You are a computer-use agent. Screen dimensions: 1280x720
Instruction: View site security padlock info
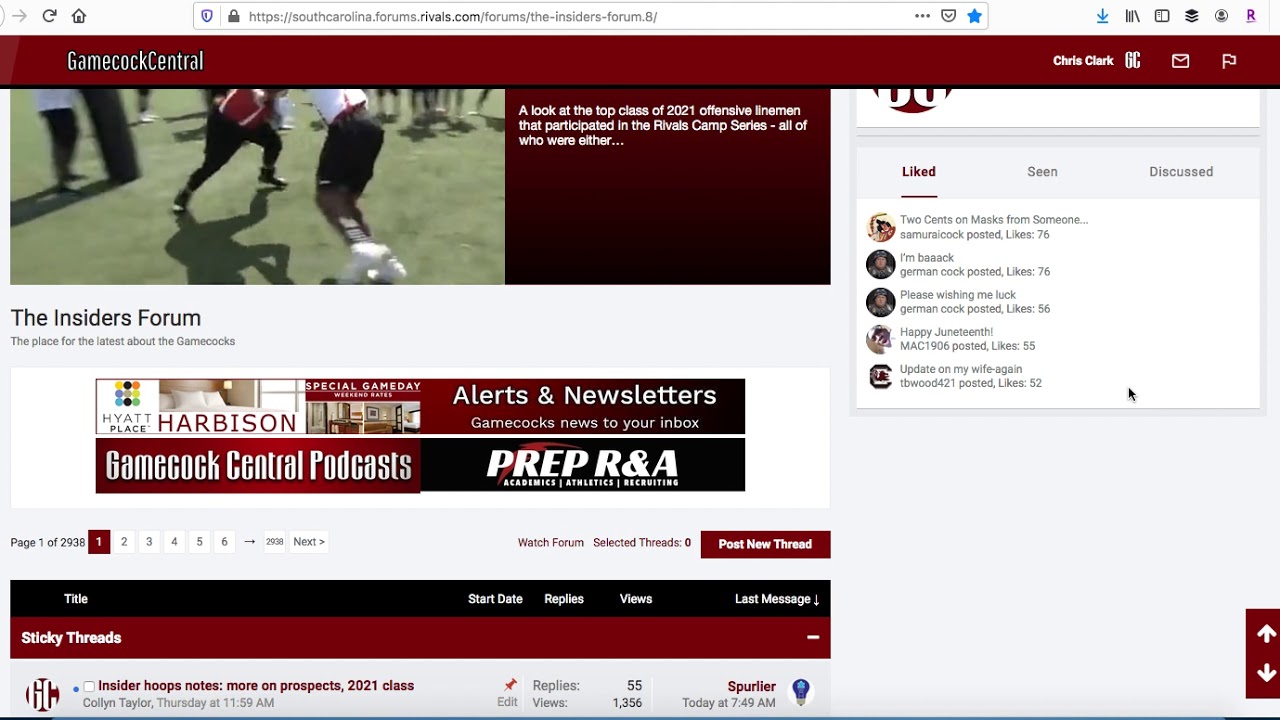[x=233, y=16]
